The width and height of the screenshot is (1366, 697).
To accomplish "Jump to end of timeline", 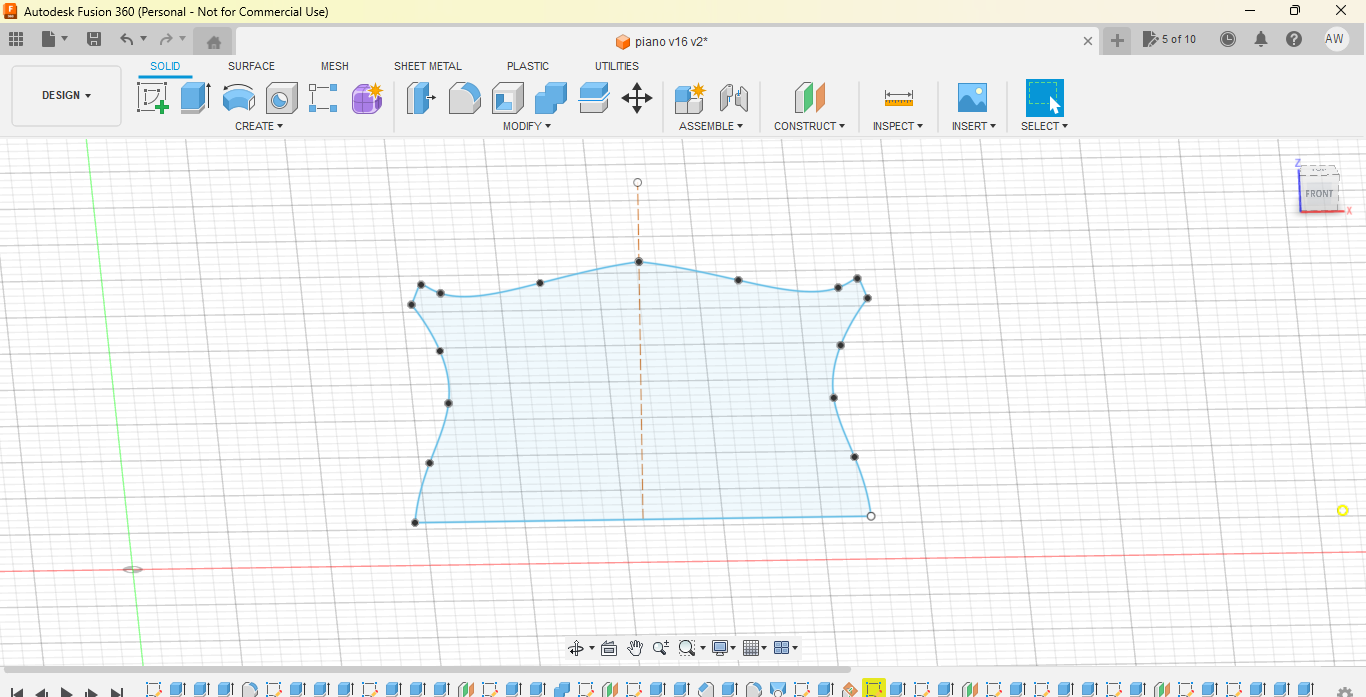I will point(117,692).
